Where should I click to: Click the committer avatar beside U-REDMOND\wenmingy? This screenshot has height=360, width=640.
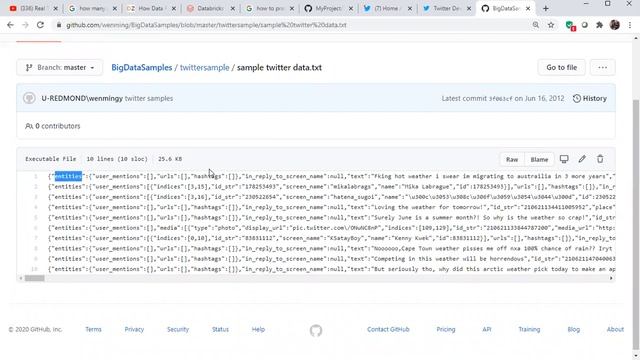pos(29,98)
